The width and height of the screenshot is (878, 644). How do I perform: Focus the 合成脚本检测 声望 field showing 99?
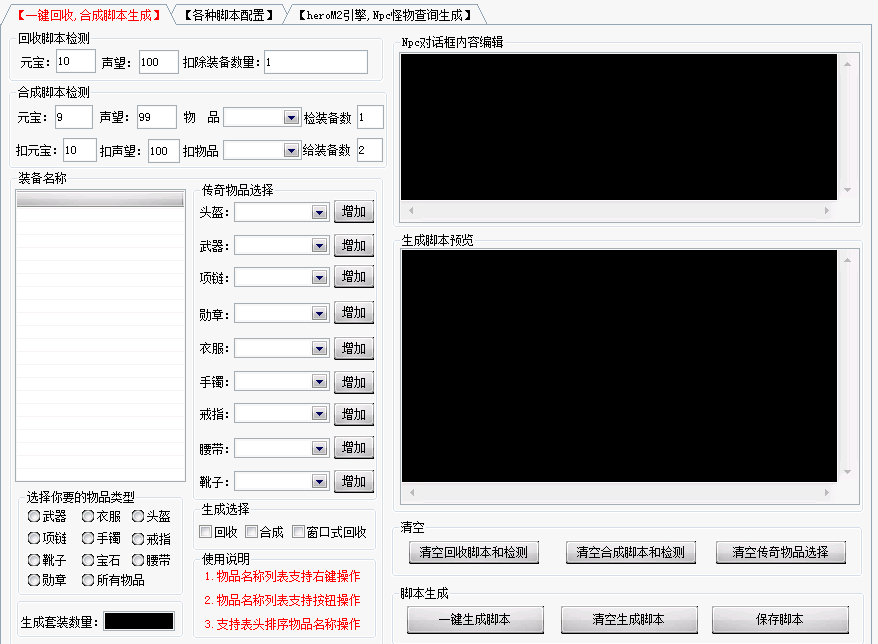[157, 117]
